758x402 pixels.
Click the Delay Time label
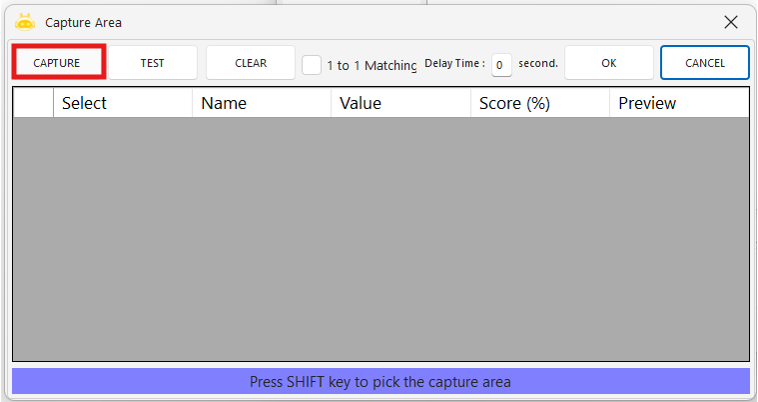click(x=455, y=63)
